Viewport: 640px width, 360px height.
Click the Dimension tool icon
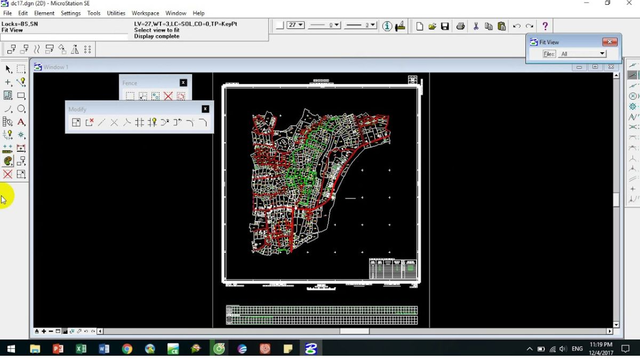(21, 148)
